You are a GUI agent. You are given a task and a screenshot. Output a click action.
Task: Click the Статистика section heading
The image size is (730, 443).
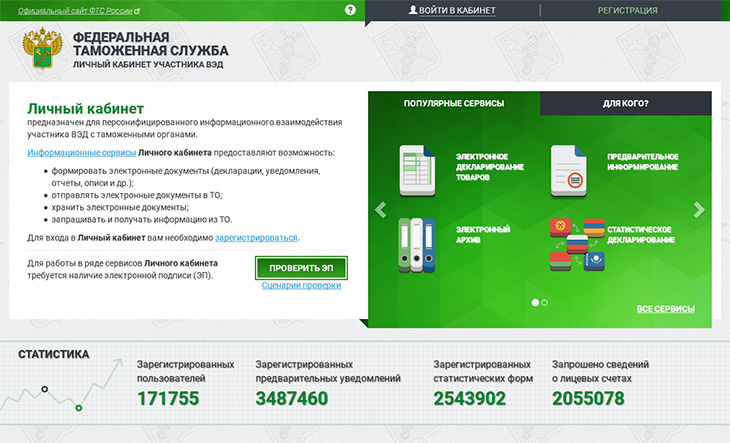[x=54, y=354]
